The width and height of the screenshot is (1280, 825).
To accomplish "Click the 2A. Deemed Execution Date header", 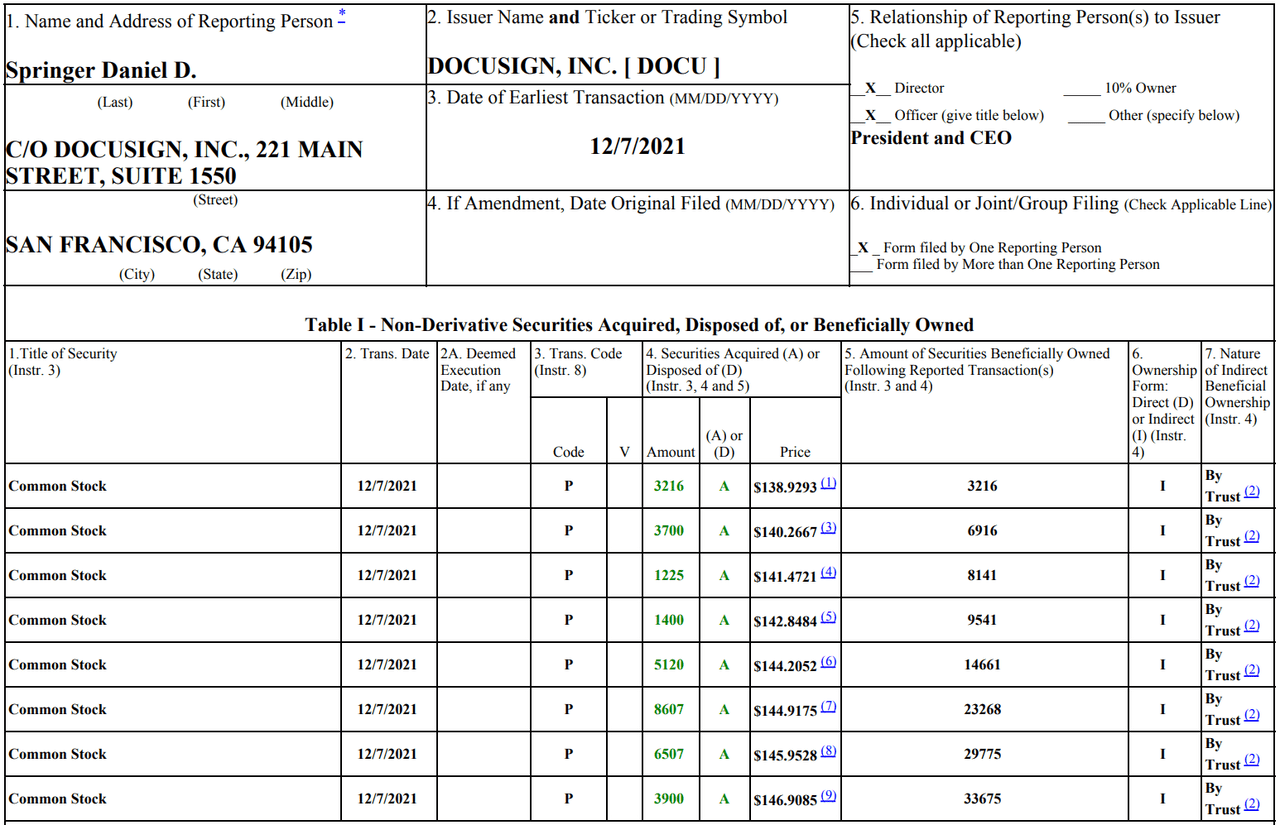I will (x=479, y=370).
